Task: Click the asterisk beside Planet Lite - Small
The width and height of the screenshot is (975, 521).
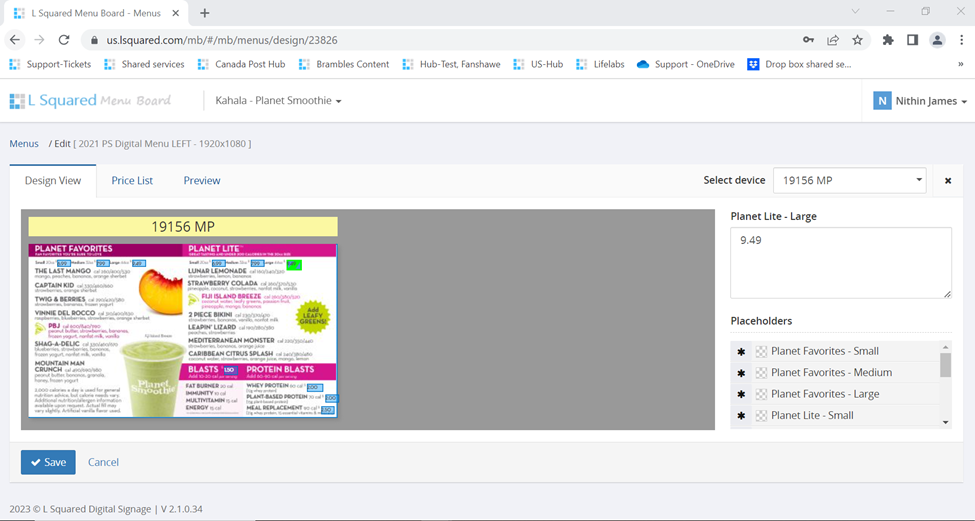Action: 741,416
